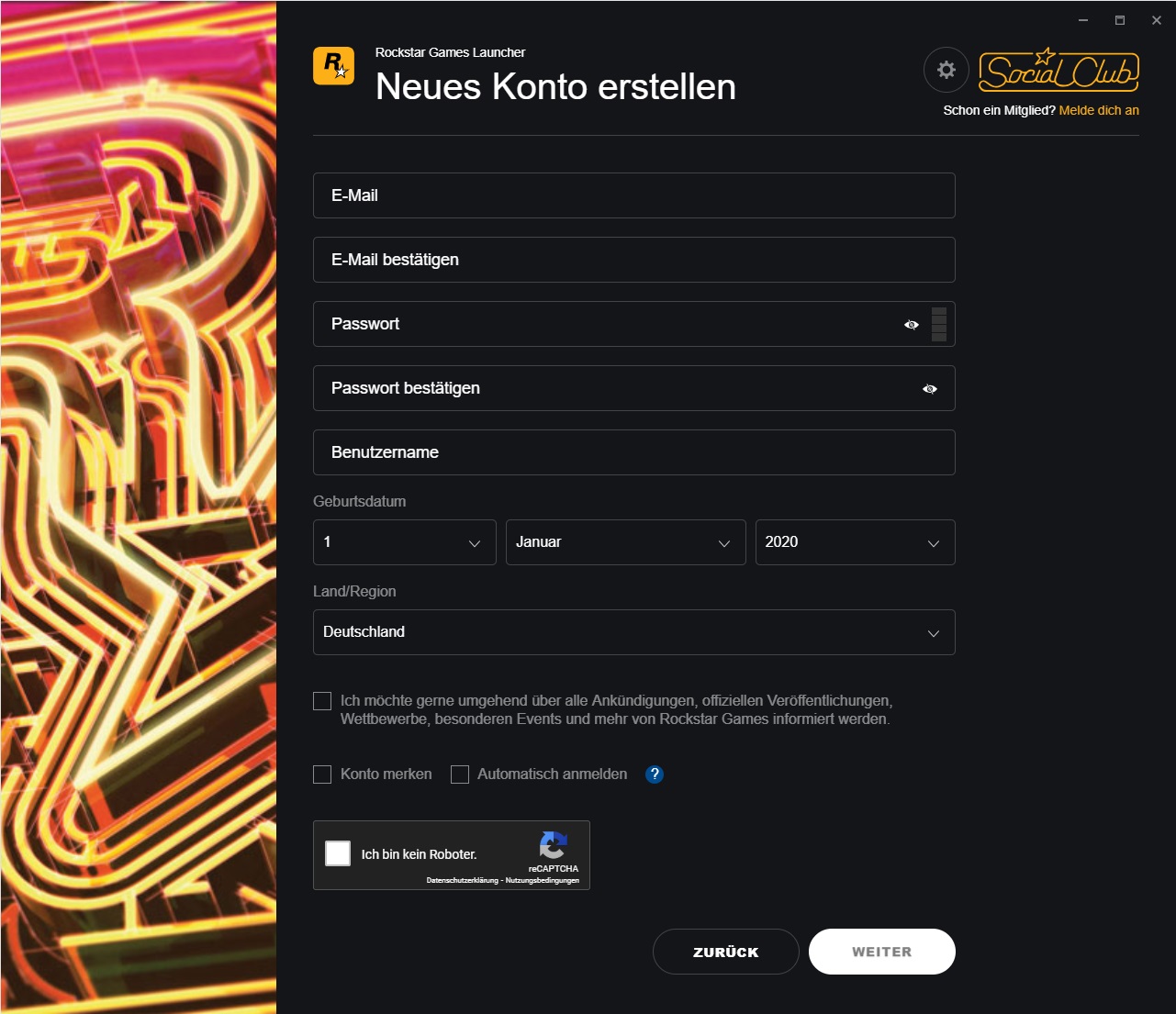Open the birth day dropdown showing 1
The image size is (1176, 1014).
(x=404, y=542)
